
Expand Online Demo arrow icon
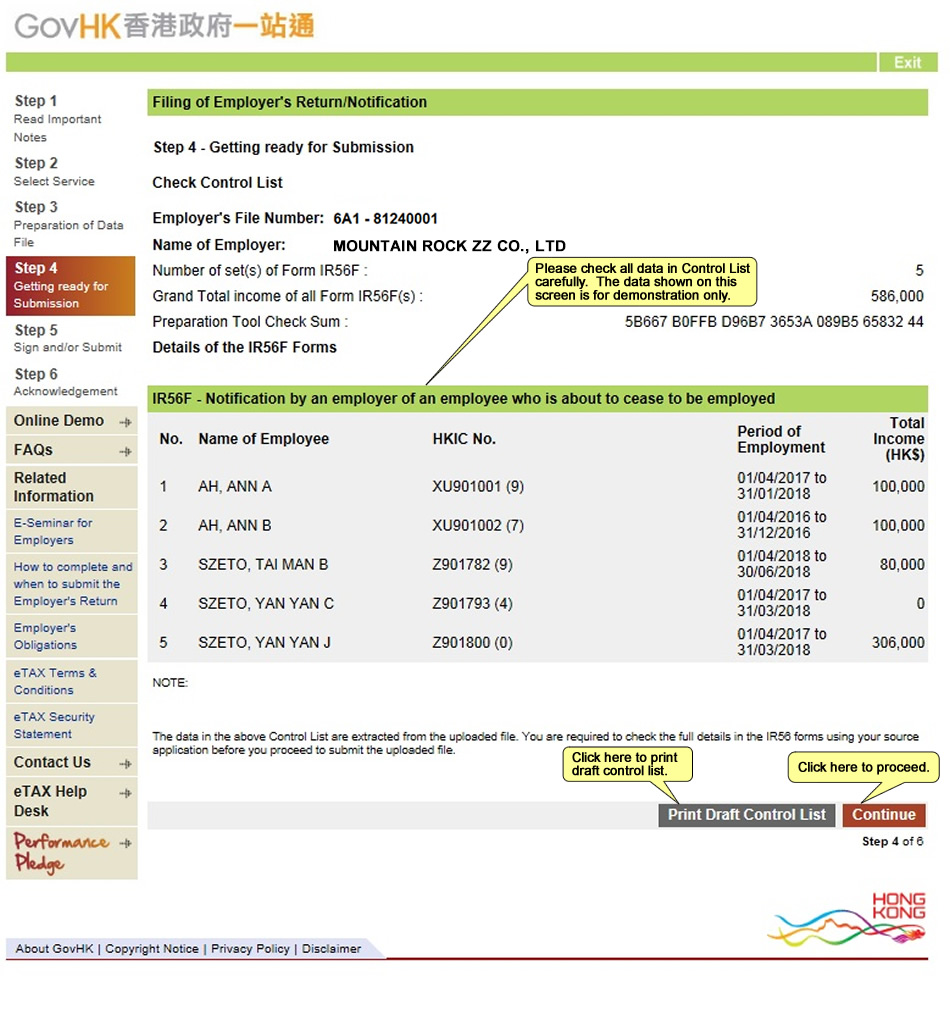(126, 422)
